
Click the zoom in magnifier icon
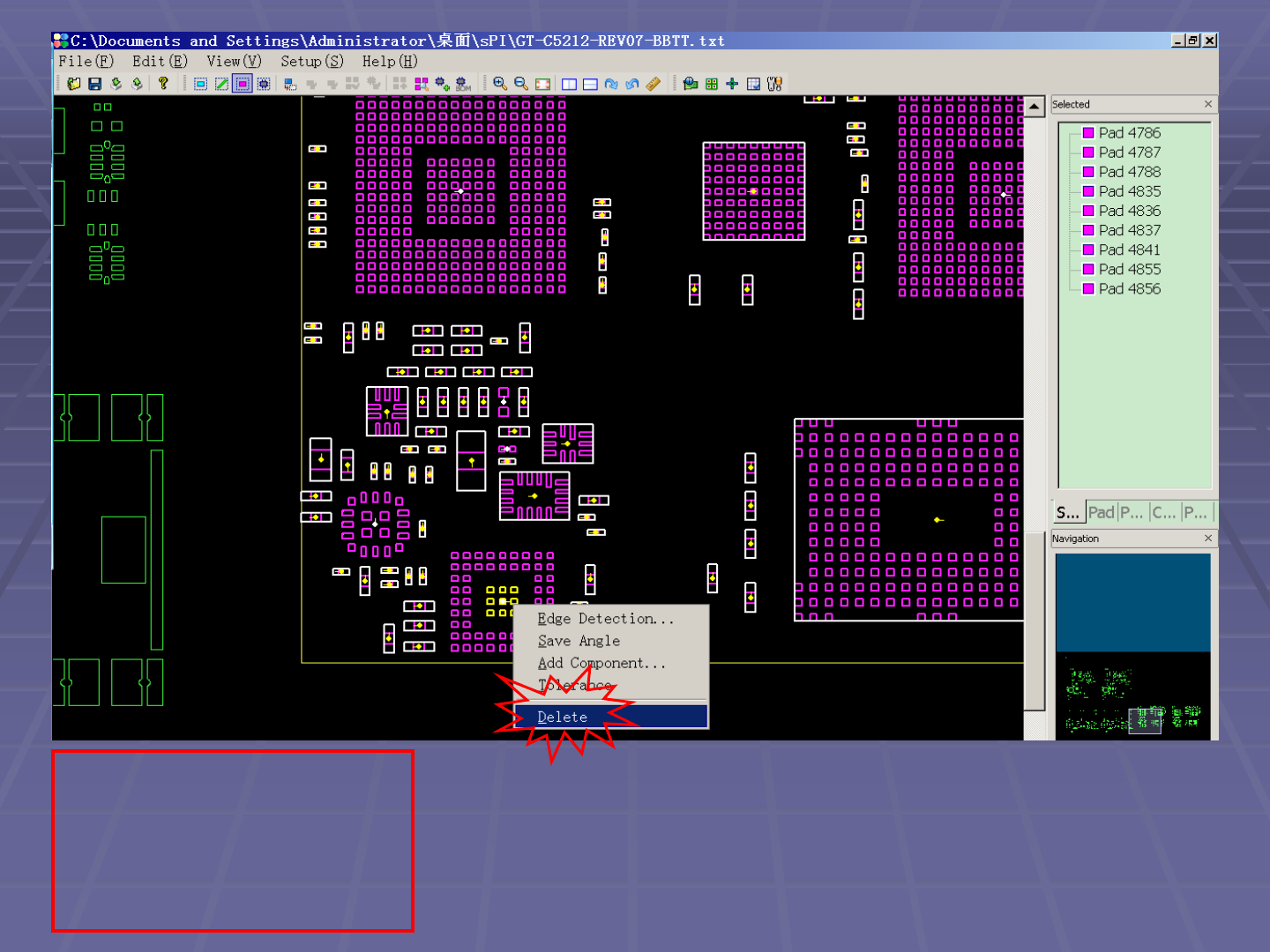pos(500,84)
